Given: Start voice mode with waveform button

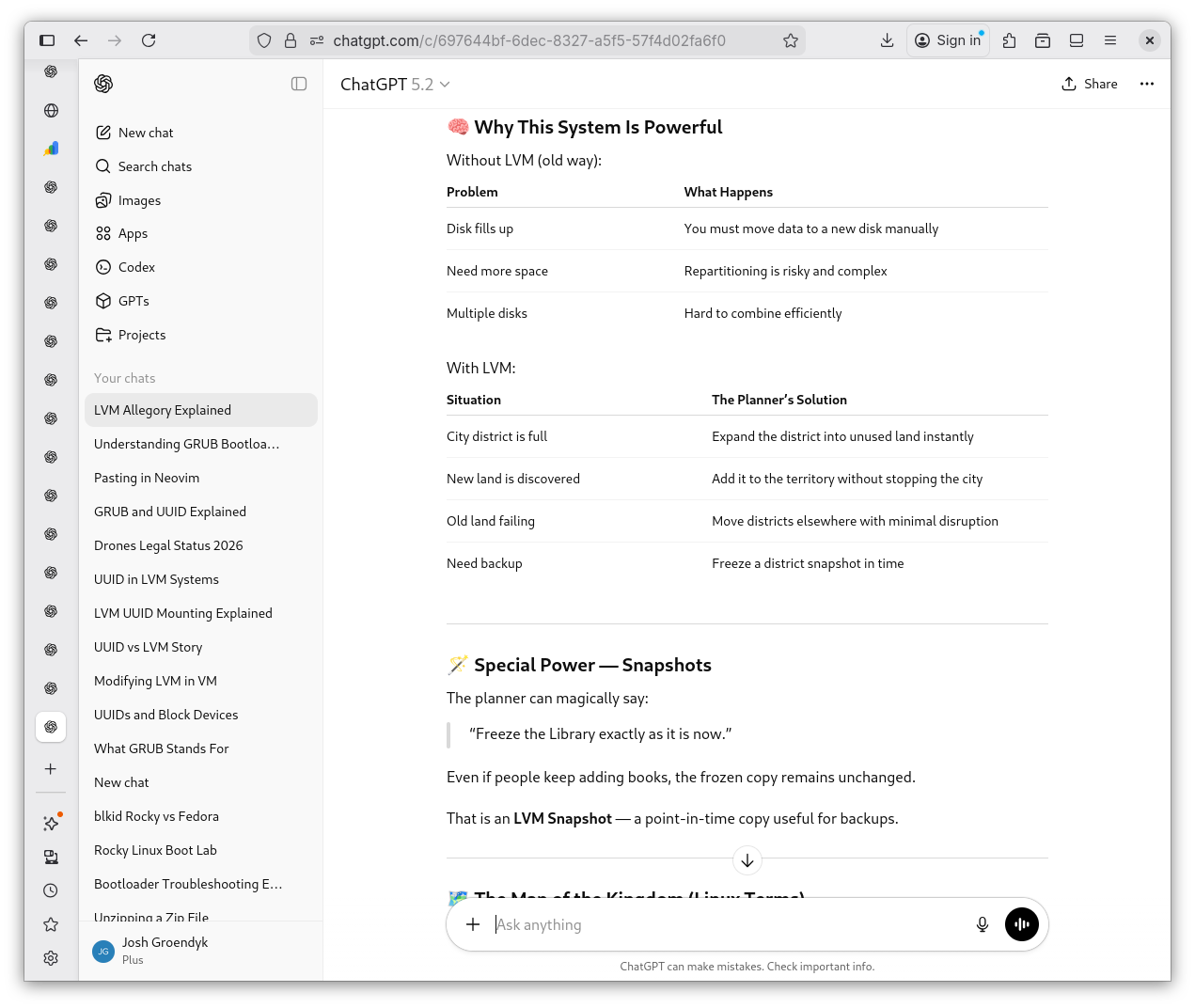Looking at the screenshot, I should 1022,924.
